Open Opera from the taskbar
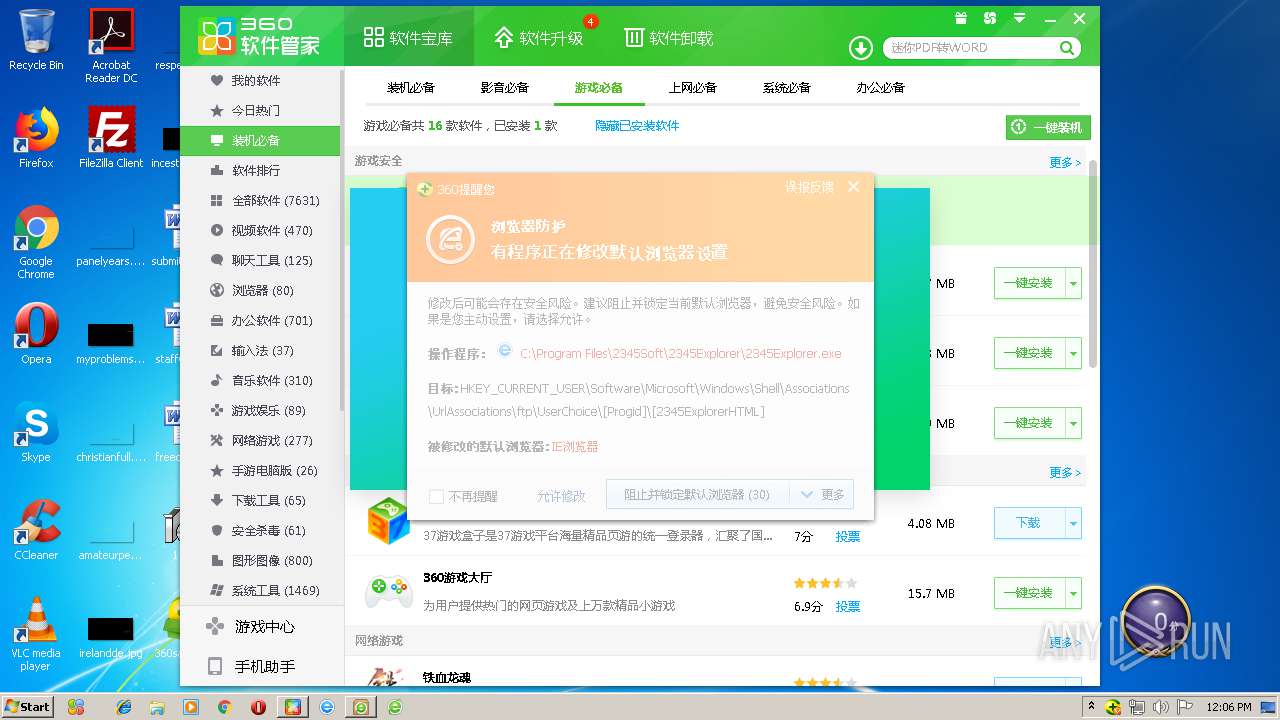 pyautogui.click(x=259, y=707)
